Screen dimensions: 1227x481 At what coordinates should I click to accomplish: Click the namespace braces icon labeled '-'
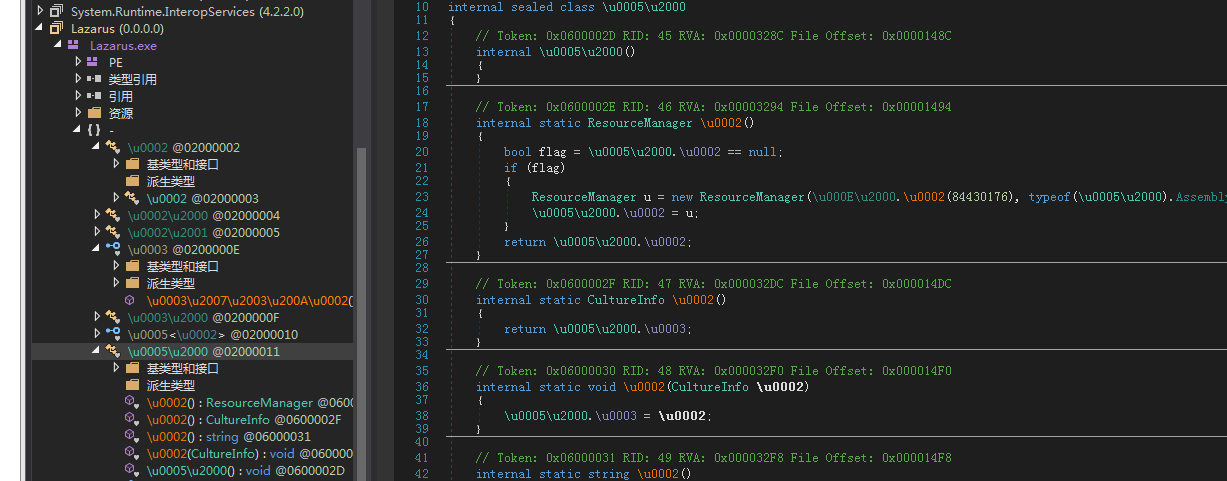93,130
